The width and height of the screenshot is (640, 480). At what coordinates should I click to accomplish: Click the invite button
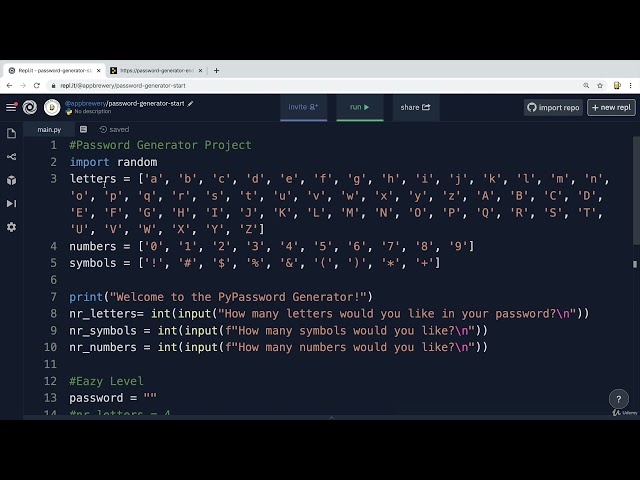tap(303, 107)
